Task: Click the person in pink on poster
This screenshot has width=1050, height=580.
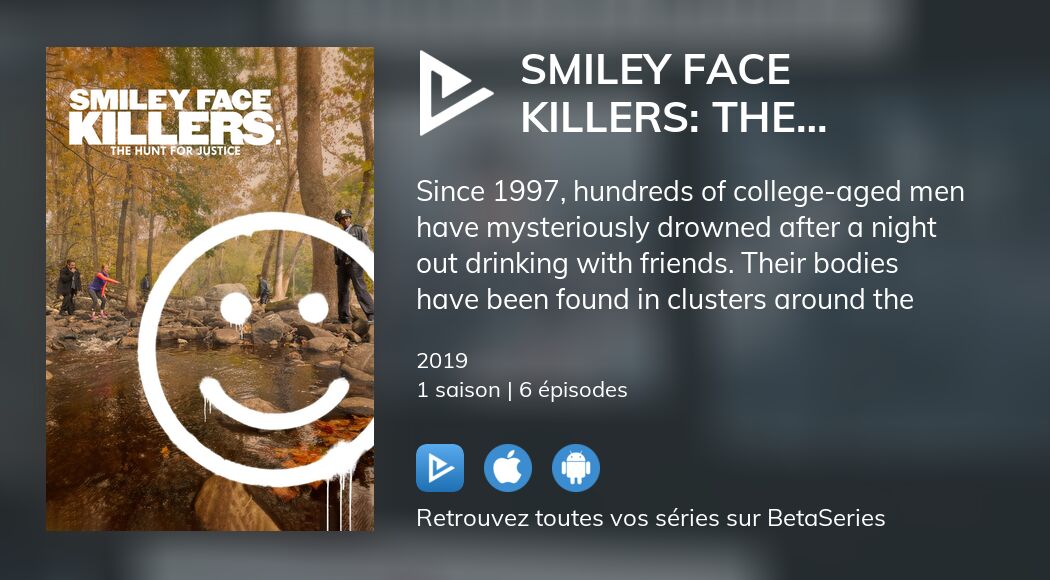Action: (x=100, y=290)
